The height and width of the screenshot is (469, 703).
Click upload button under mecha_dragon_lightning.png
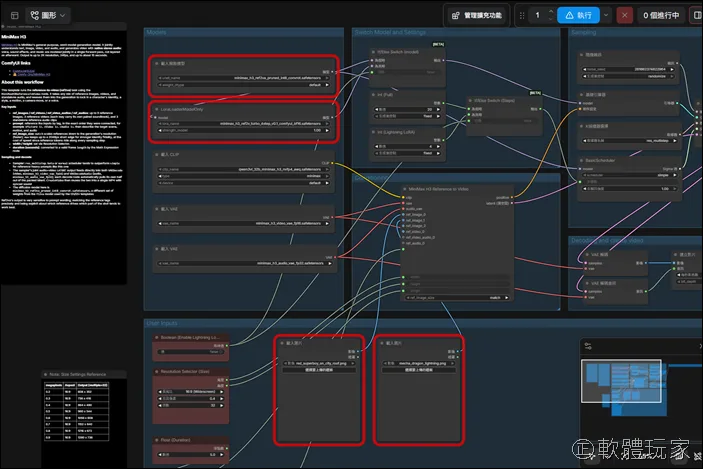[x=419, y=370]
